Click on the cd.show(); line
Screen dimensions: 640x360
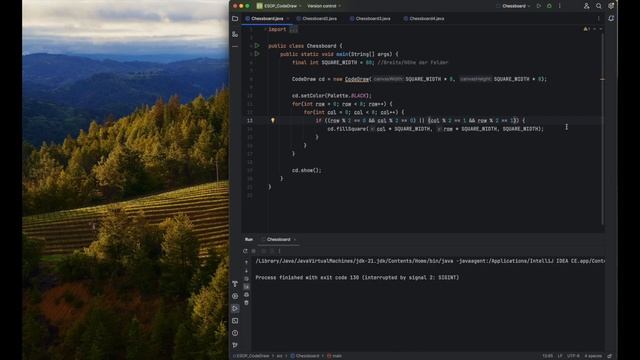tap(307, 170)
